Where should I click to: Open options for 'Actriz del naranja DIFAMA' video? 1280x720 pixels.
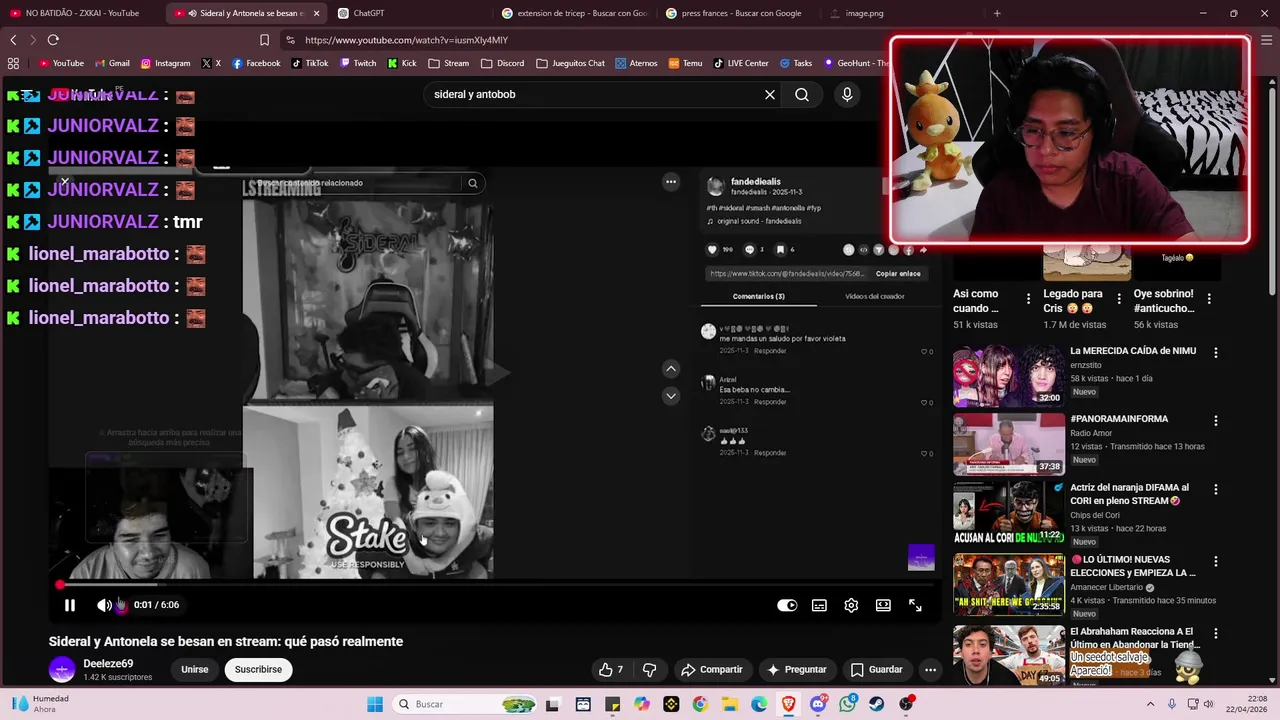click(x=1216, y=490)
